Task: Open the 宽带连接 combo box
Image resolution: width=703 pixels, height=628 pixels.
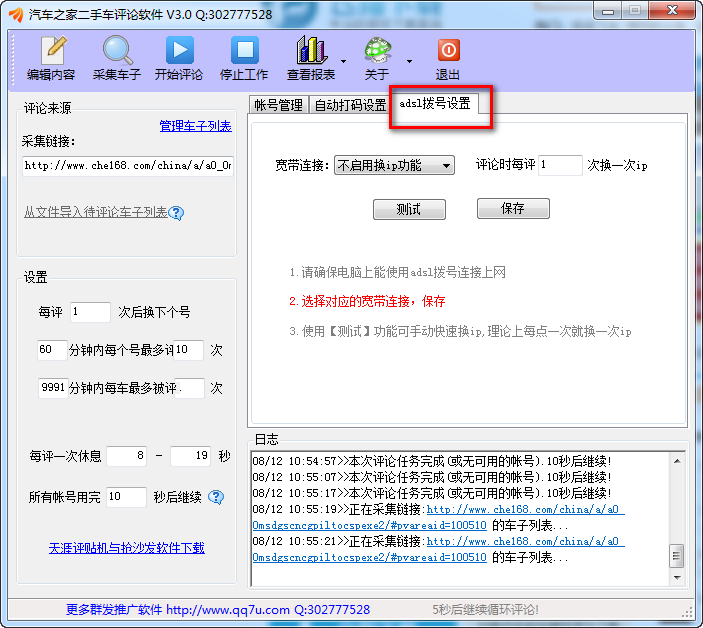Action: coord(394,165)
